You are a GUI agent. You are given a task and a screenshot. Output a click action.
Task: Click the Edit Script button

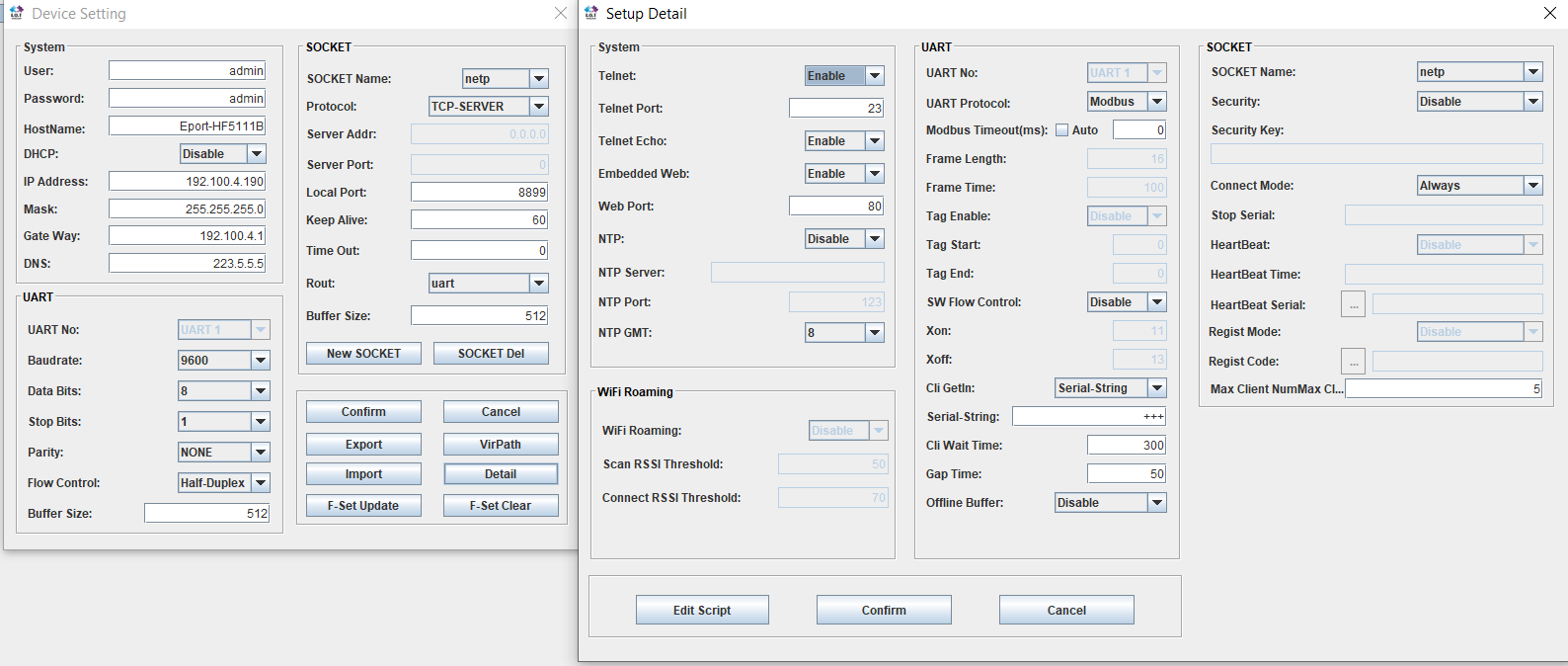pos(702,611)
